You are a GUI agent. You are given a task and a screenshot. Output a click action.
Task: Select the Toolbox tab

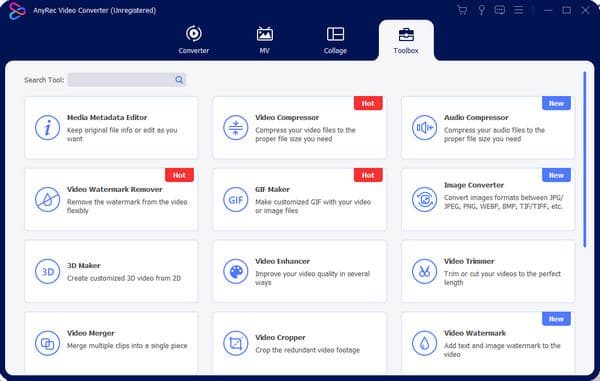(406, 40)
